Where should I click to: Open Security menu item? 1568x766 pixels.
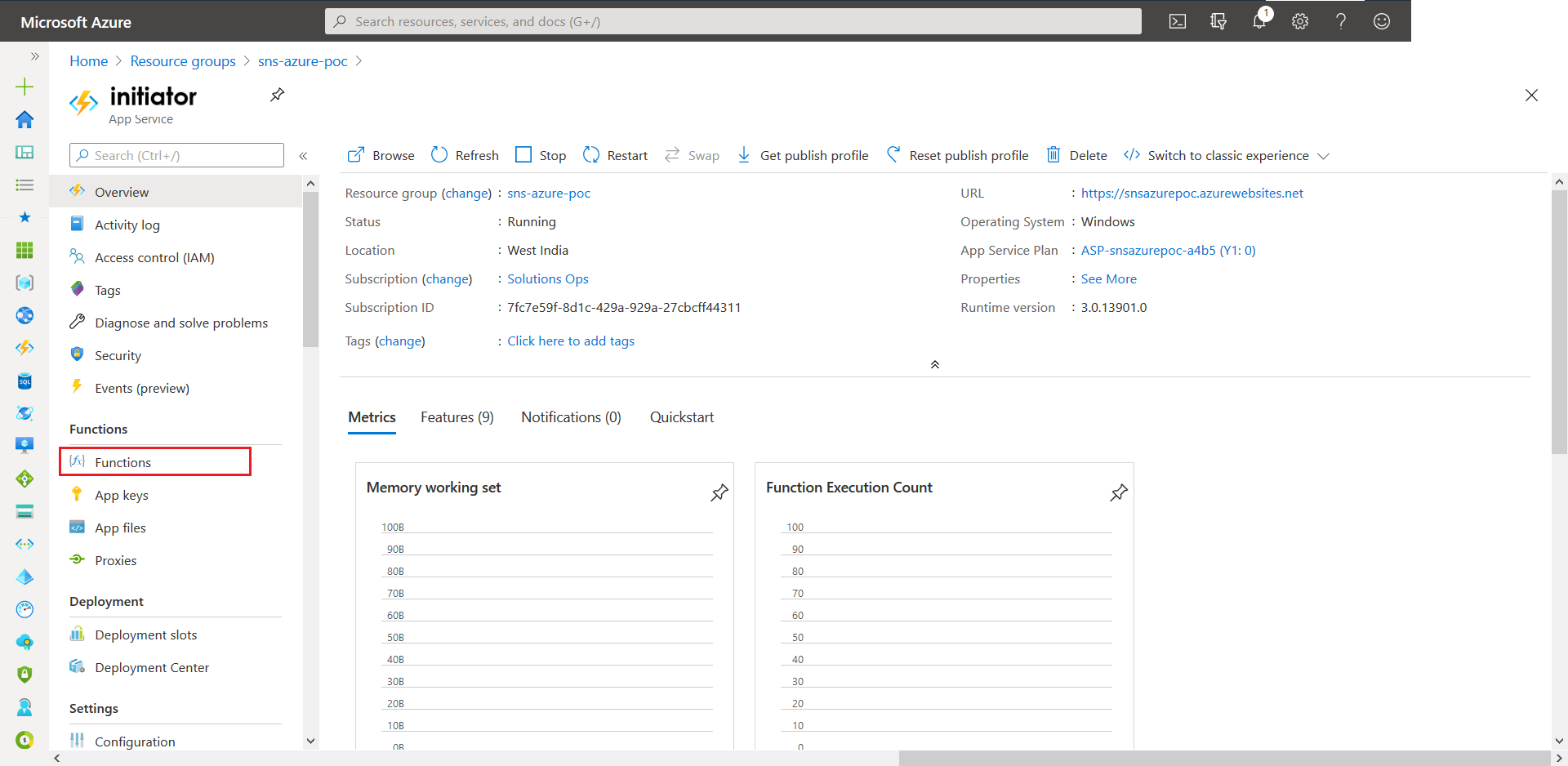tap(176, 355)
